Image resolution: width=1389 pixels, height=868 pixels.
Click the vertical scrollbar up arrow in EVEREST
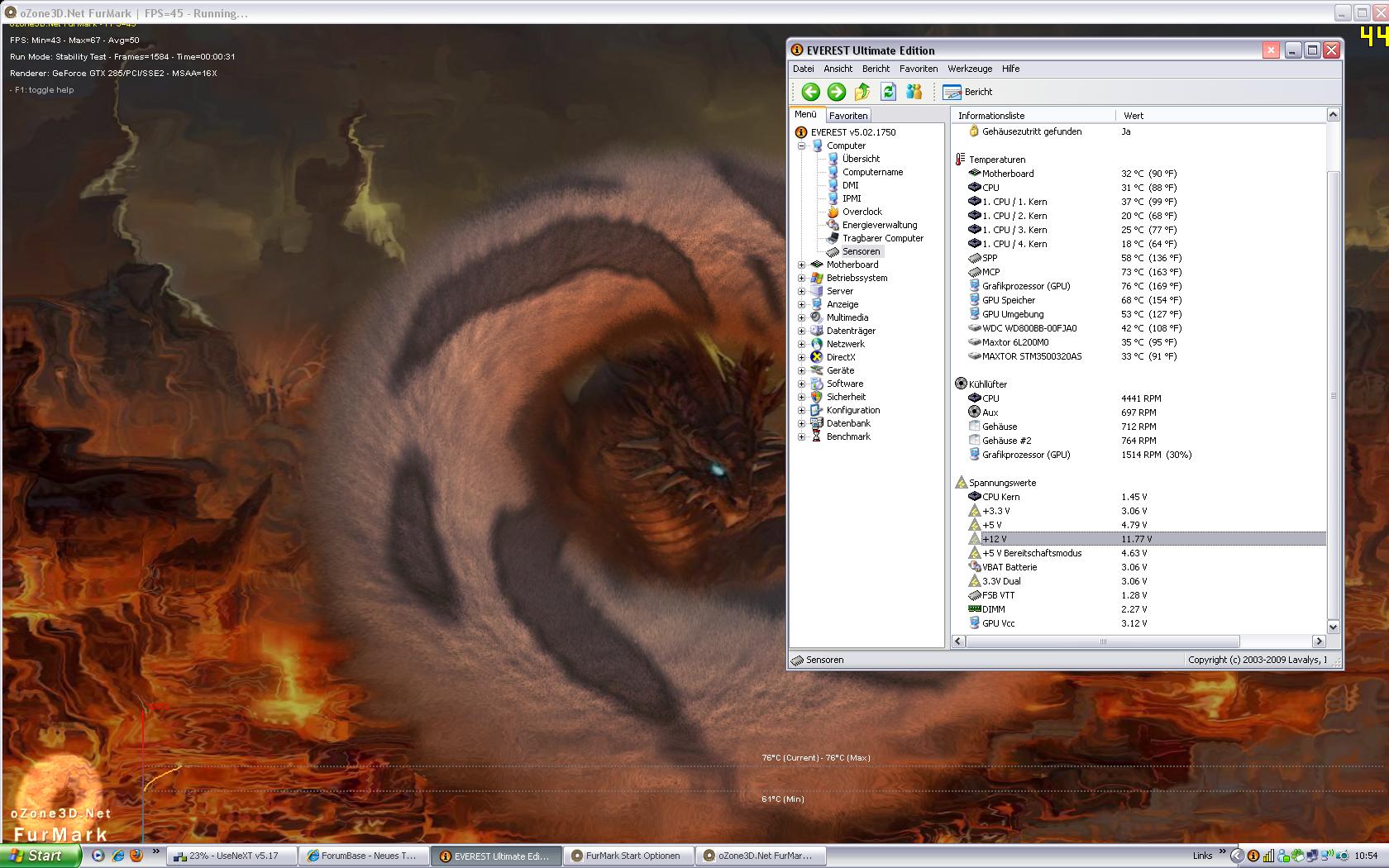pyautogui.click(x=1333, y=115)
